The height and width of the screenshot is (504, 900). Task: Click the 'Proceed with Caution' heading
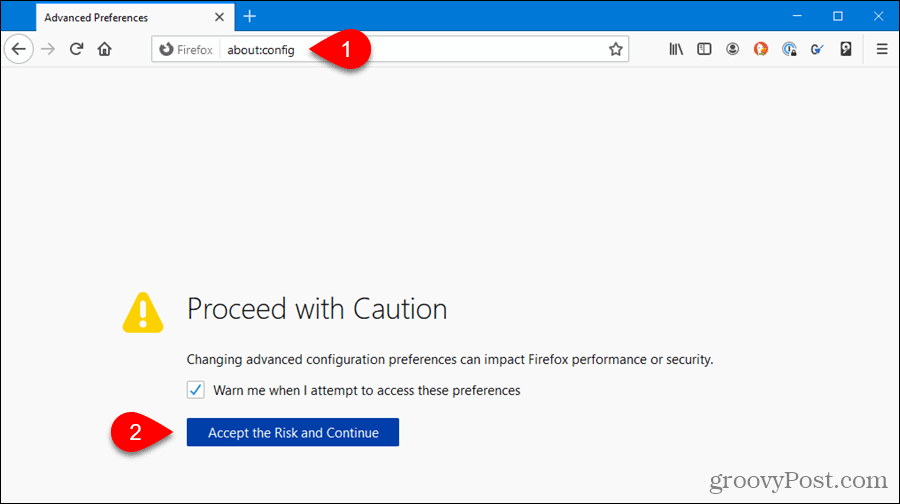click(x=317, y=309)
